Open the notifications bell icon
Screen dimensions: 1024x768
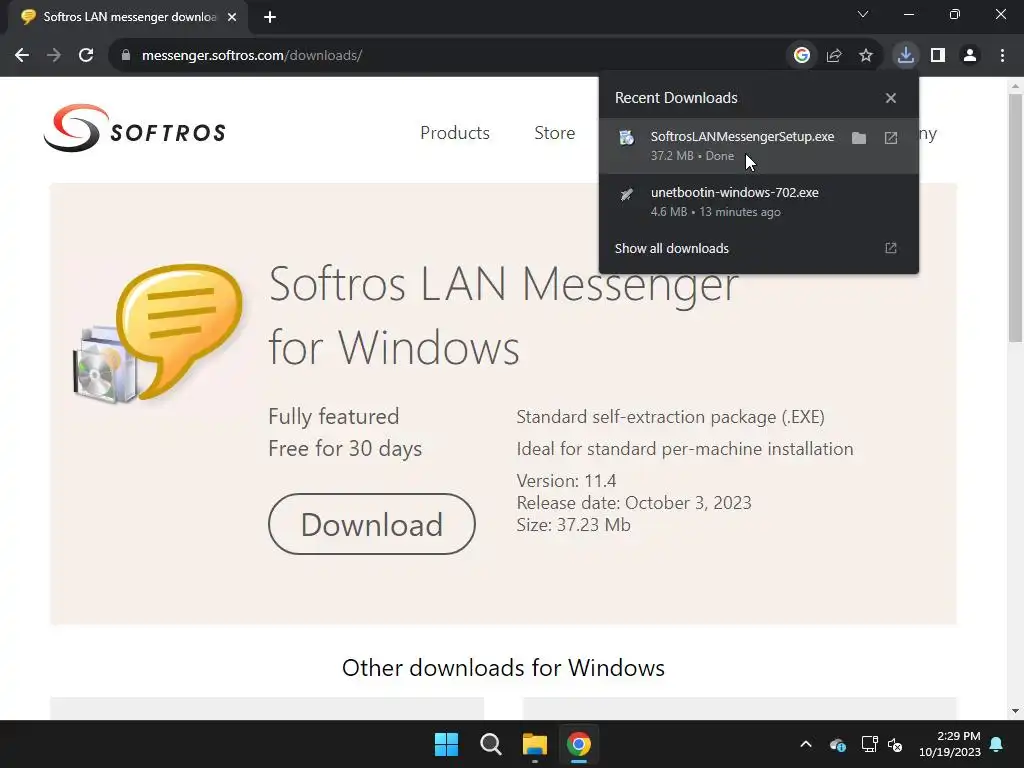(x=997, y=744)
